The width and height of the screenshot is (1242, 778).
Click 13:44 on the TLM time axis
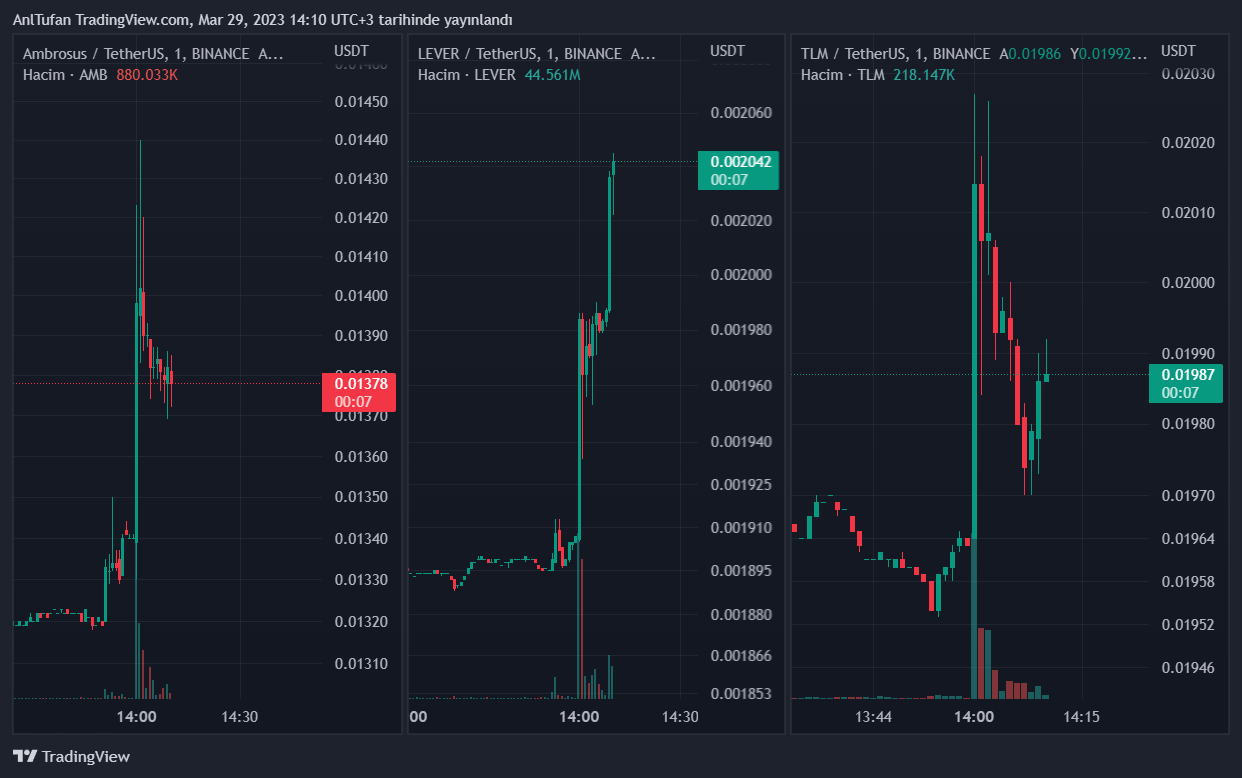(x=873, y=716)
